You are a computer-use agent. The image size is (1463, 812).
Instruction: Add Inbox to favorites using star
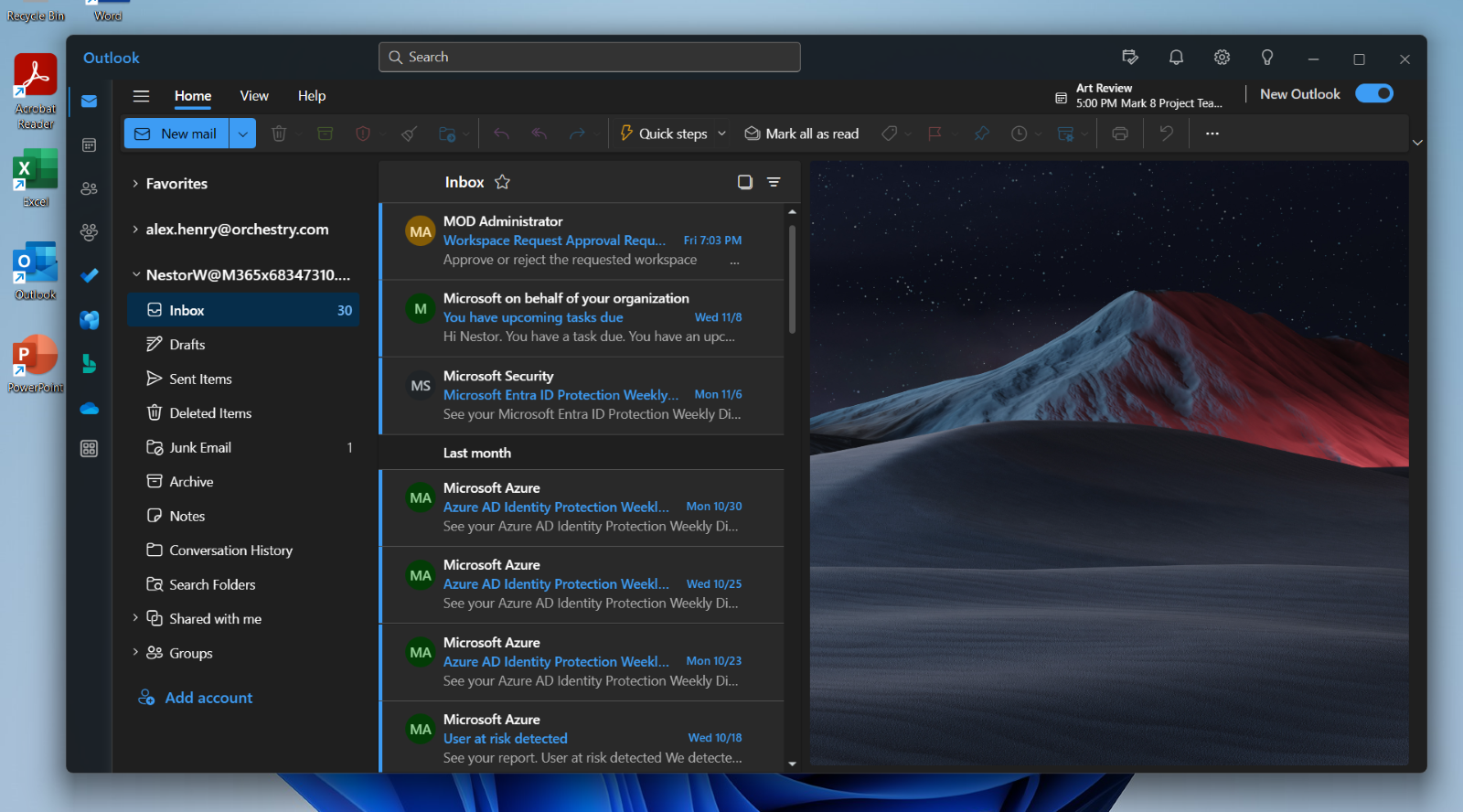click(x=502, y=182)
